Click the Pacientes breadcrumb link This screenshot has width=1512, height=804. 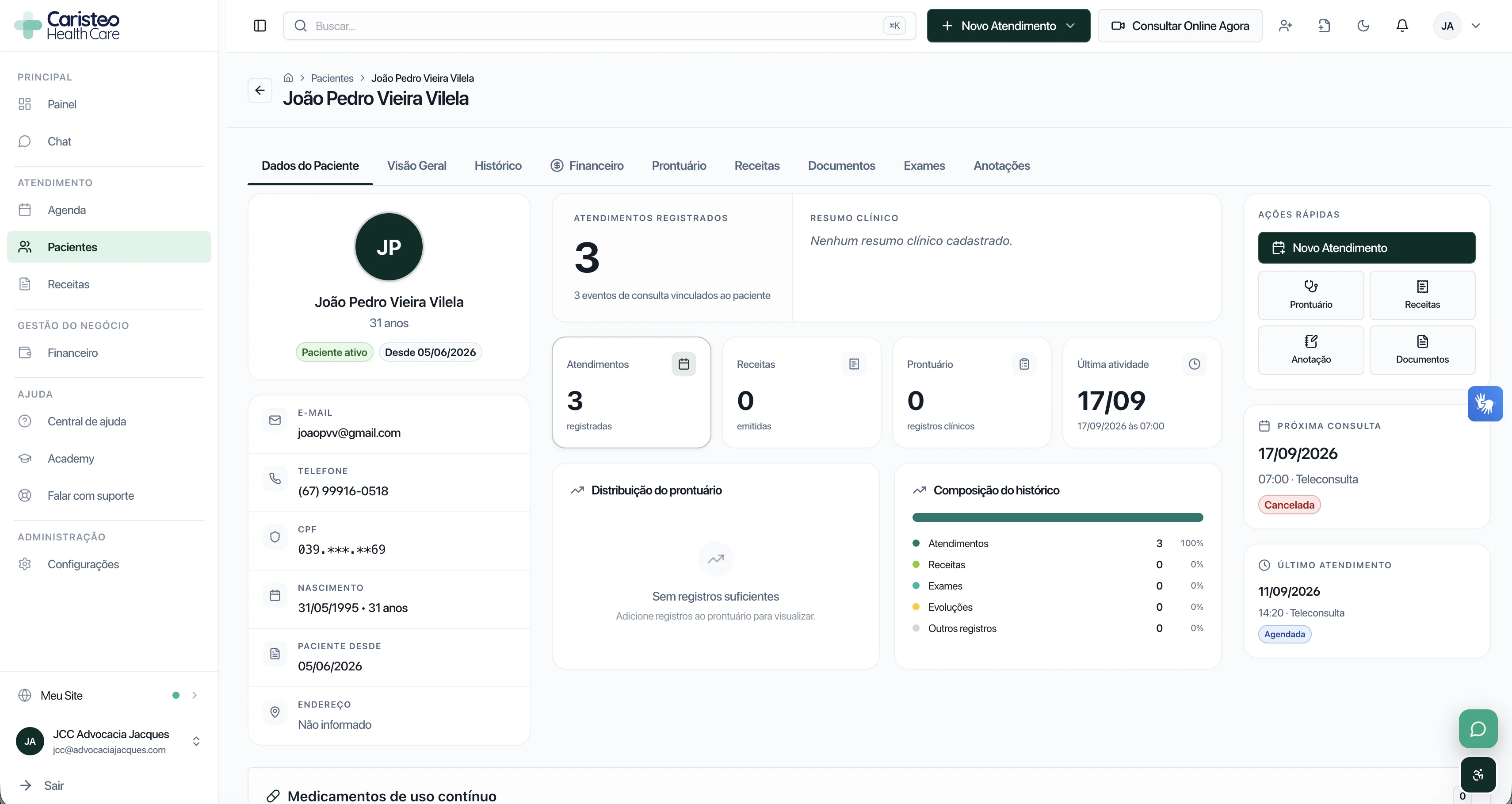pos(332,78)
